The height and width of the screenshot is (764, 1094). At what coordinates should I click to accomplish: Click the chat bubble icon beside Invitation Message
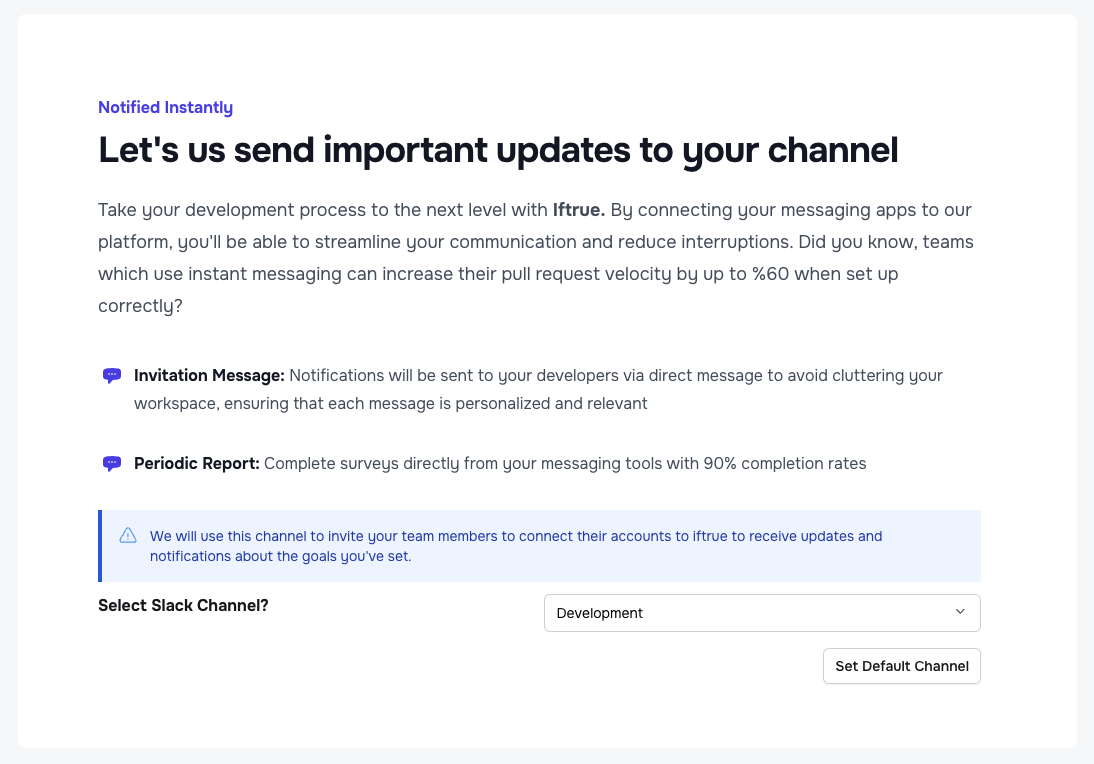point(112,376)
